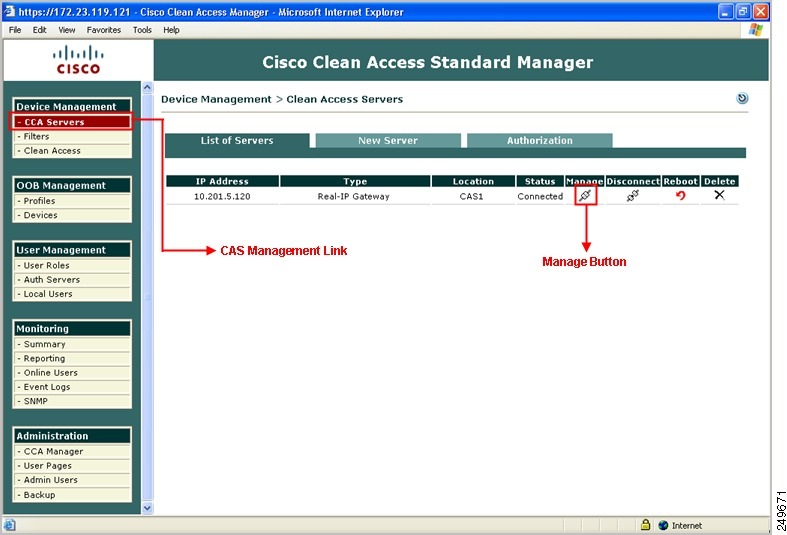Restore down the Internet Explorer window

(x=743, y=12)
